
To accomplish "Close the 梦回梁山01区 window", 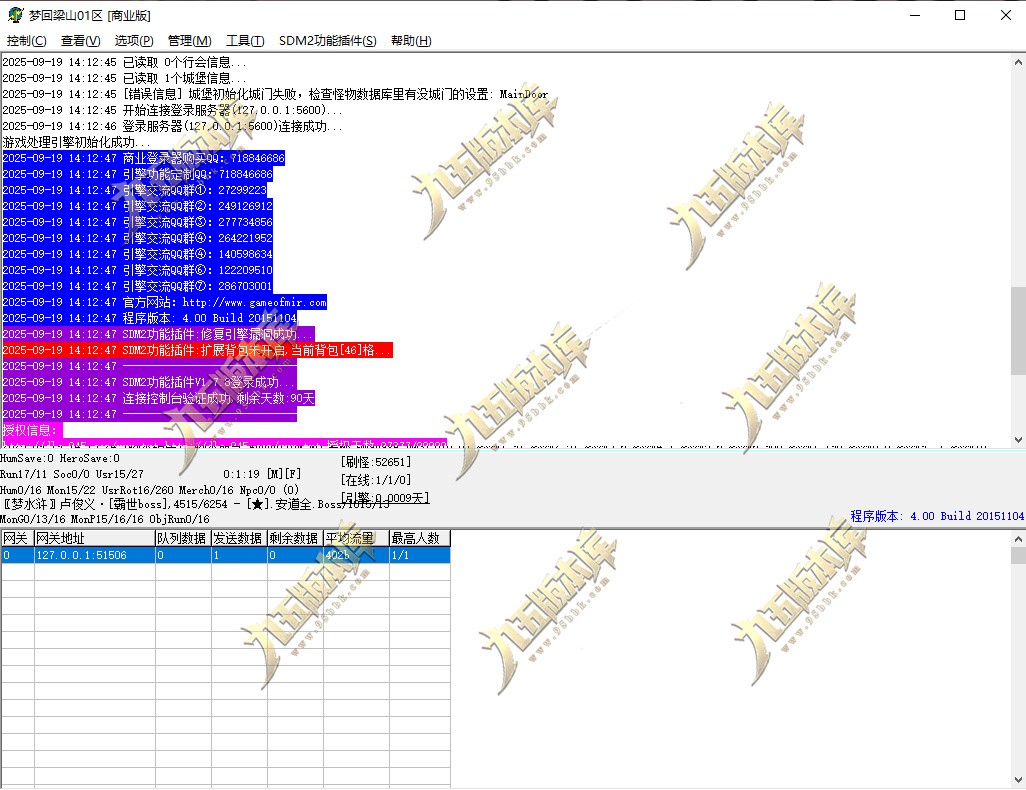I will (1006, 15).
